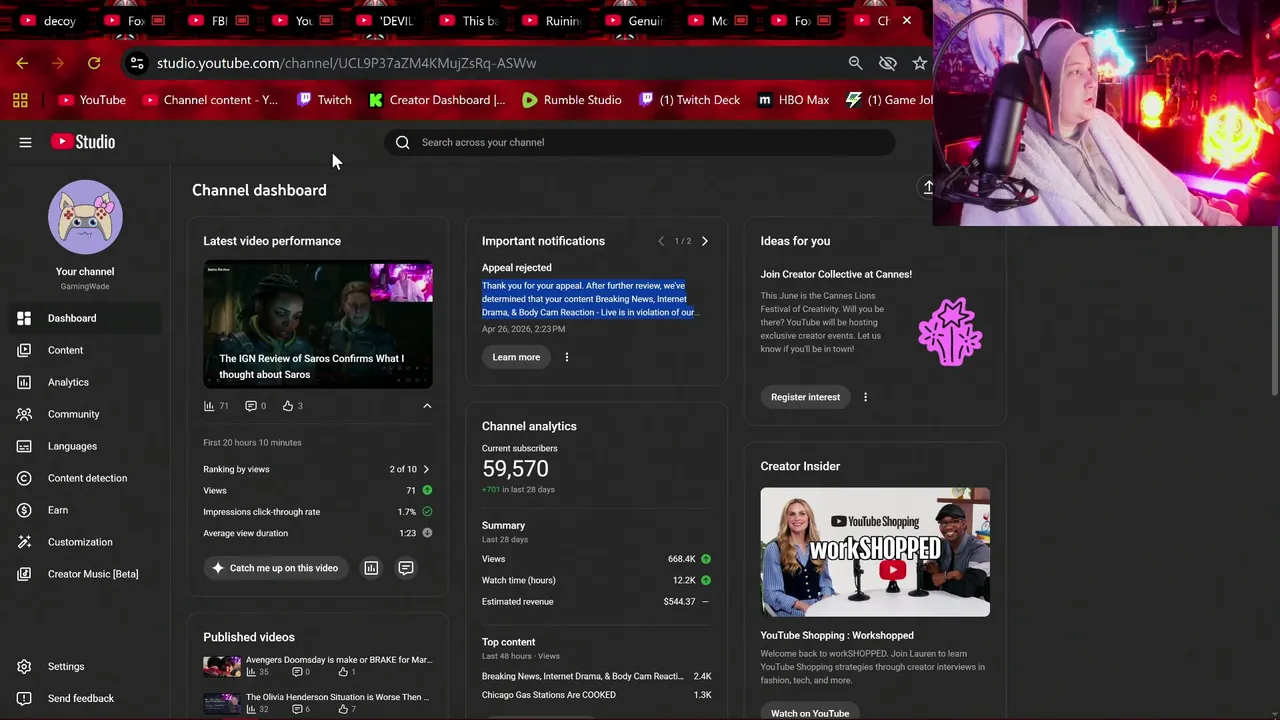1280x720 pixels.
Task: Bookmark this page with the star icon
Action: click(x=919, y=63)
